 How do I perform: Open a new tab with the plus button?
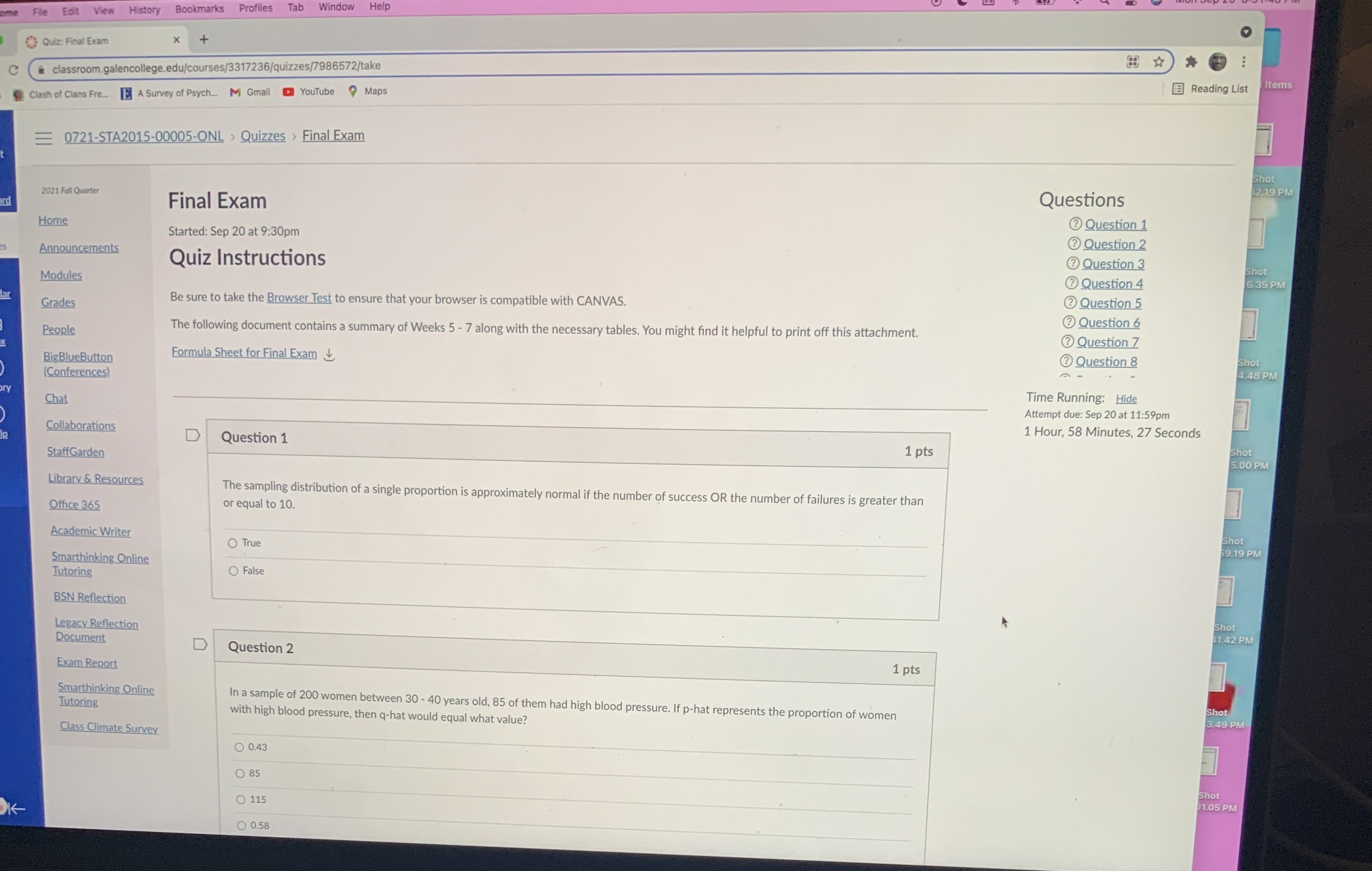[x=203, y=39]
